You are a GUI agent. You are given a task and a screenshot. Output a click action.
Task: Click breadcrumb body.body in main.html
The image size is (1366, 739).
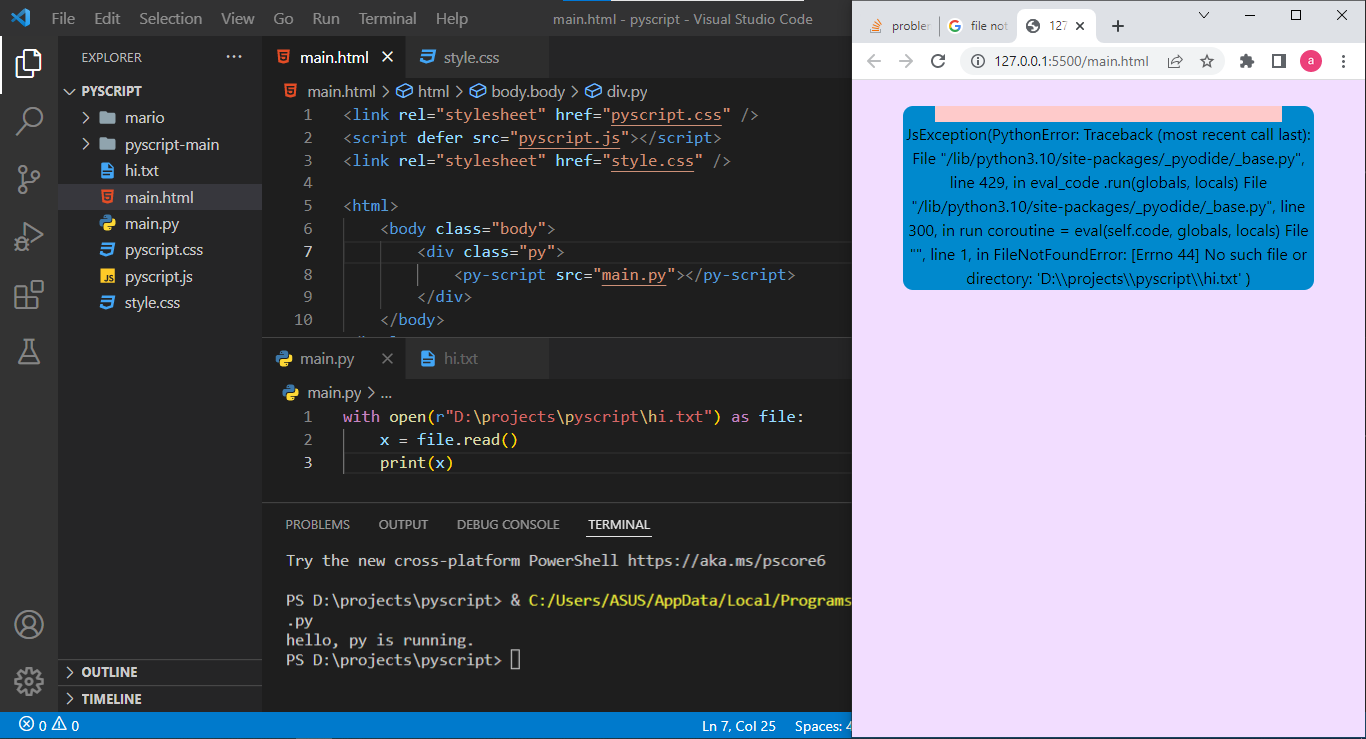pyautogui.click(x=517, y=91)
